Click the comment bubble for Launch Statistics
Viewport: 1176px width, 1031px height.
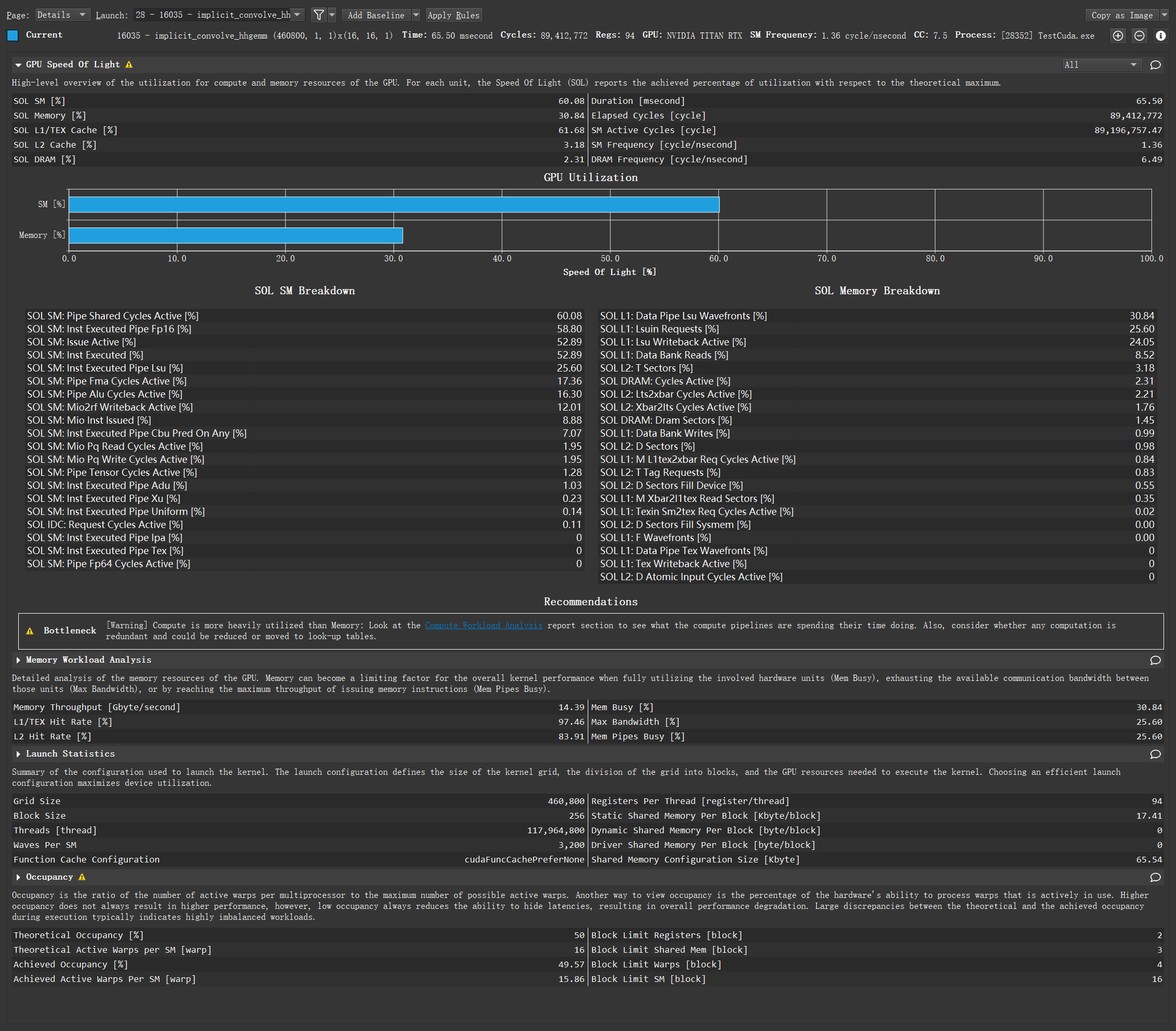(1155, 754)
